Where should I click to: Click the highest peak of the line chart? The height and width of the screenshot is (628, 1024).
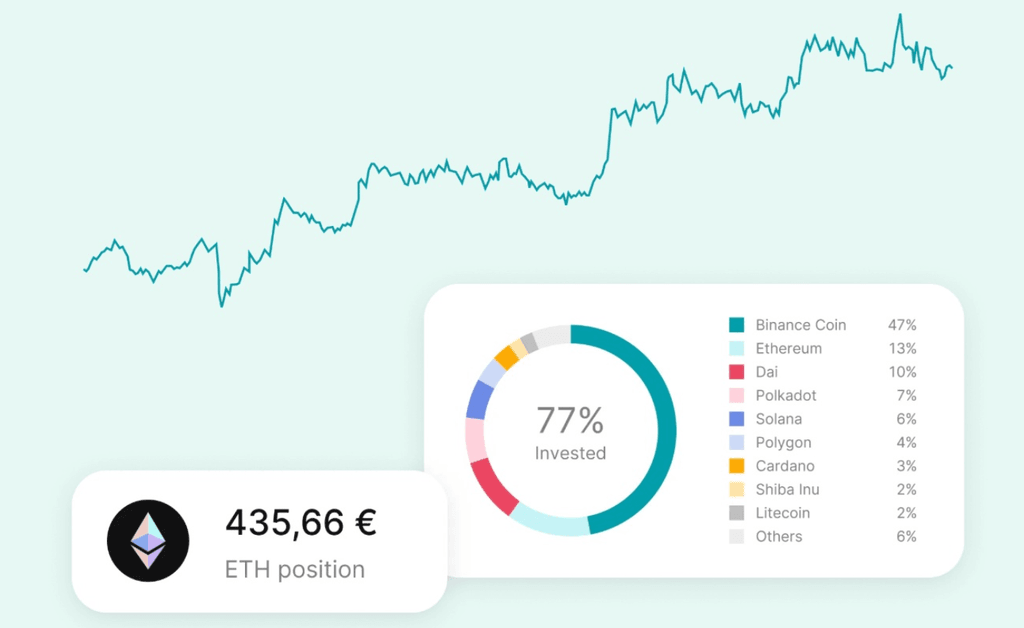899,15
